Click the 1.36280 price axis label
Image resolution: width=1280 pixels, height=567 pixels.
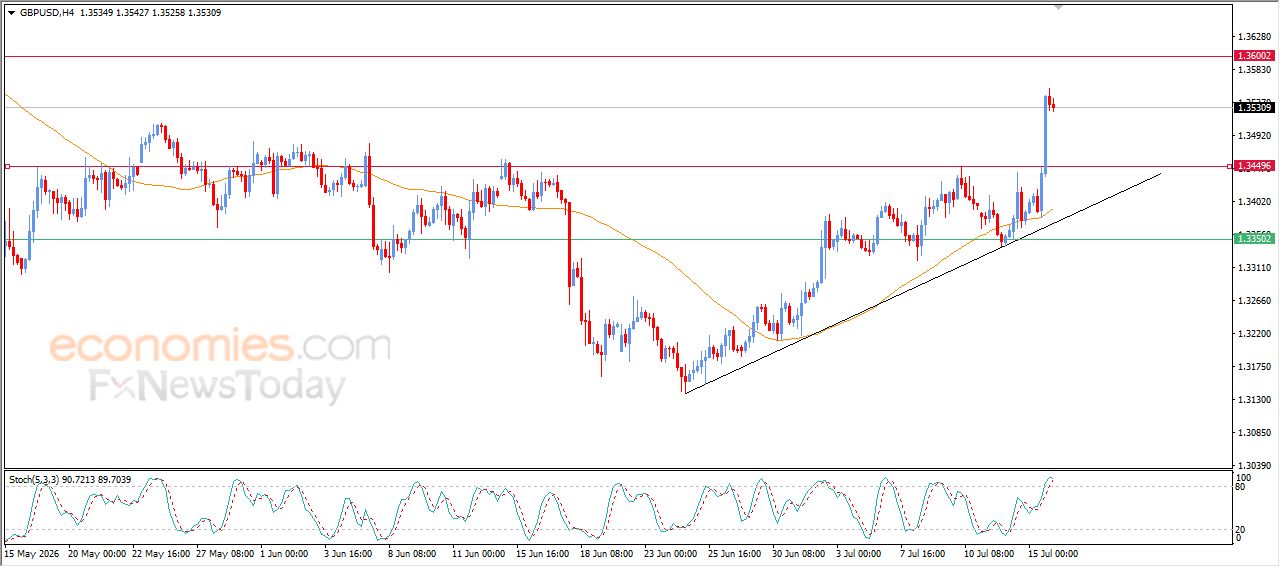coord(1254,37)
